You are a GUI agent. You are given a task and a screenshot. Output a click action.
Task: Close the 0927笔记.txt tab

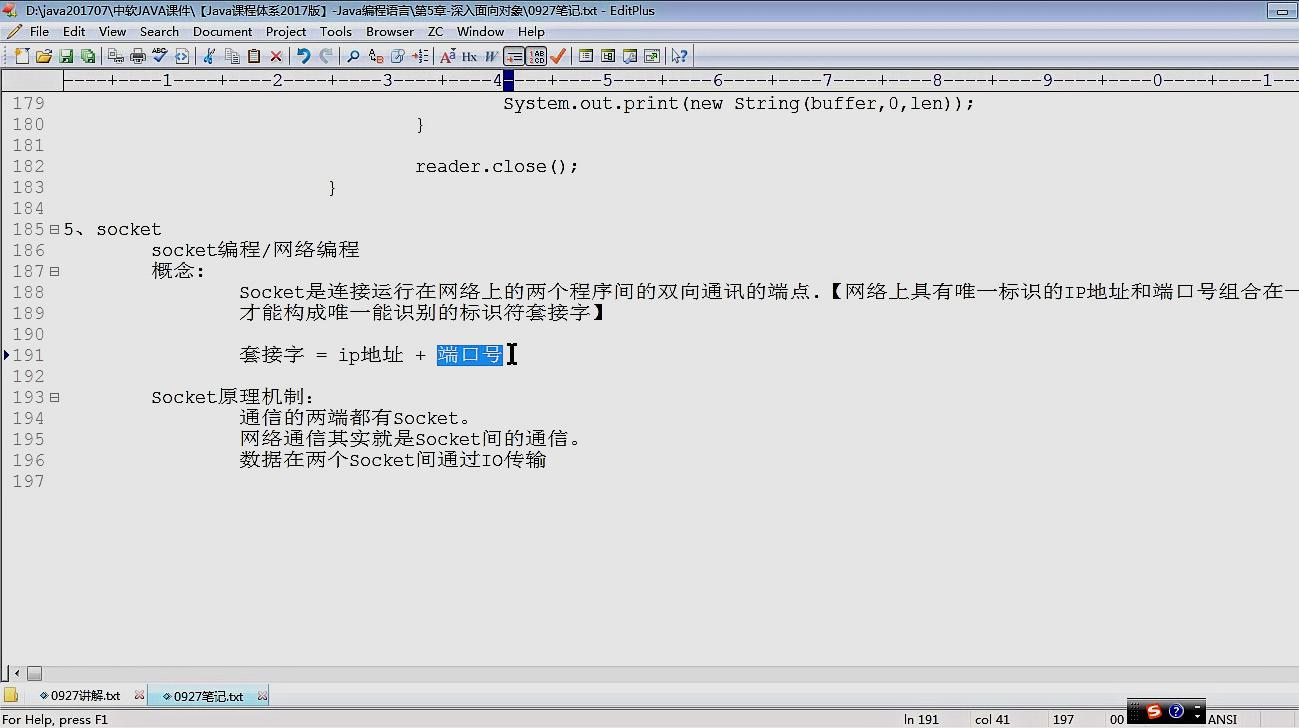(x=261, y=695)
